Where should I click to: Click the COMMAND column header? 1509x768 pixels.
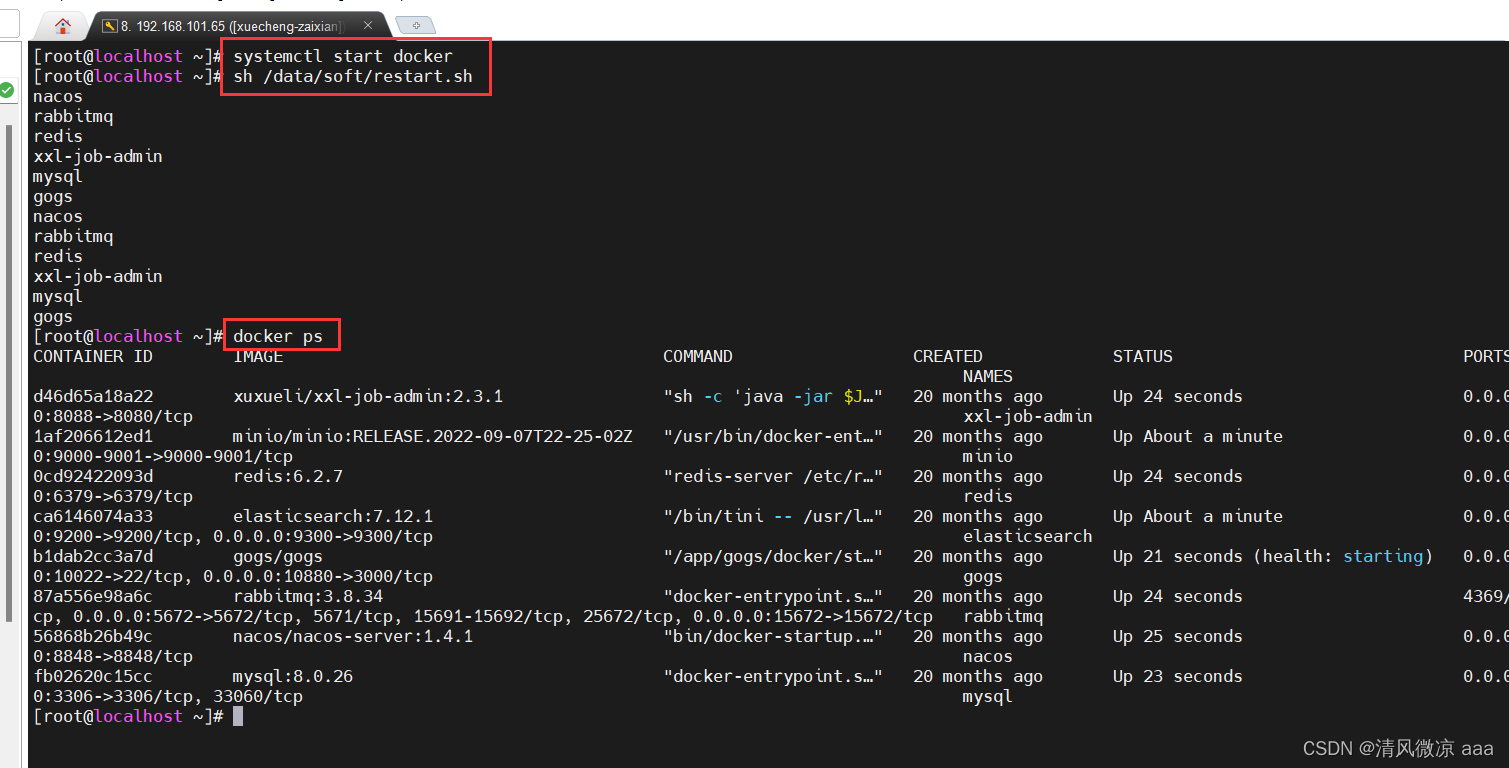[x=698, y=356]
